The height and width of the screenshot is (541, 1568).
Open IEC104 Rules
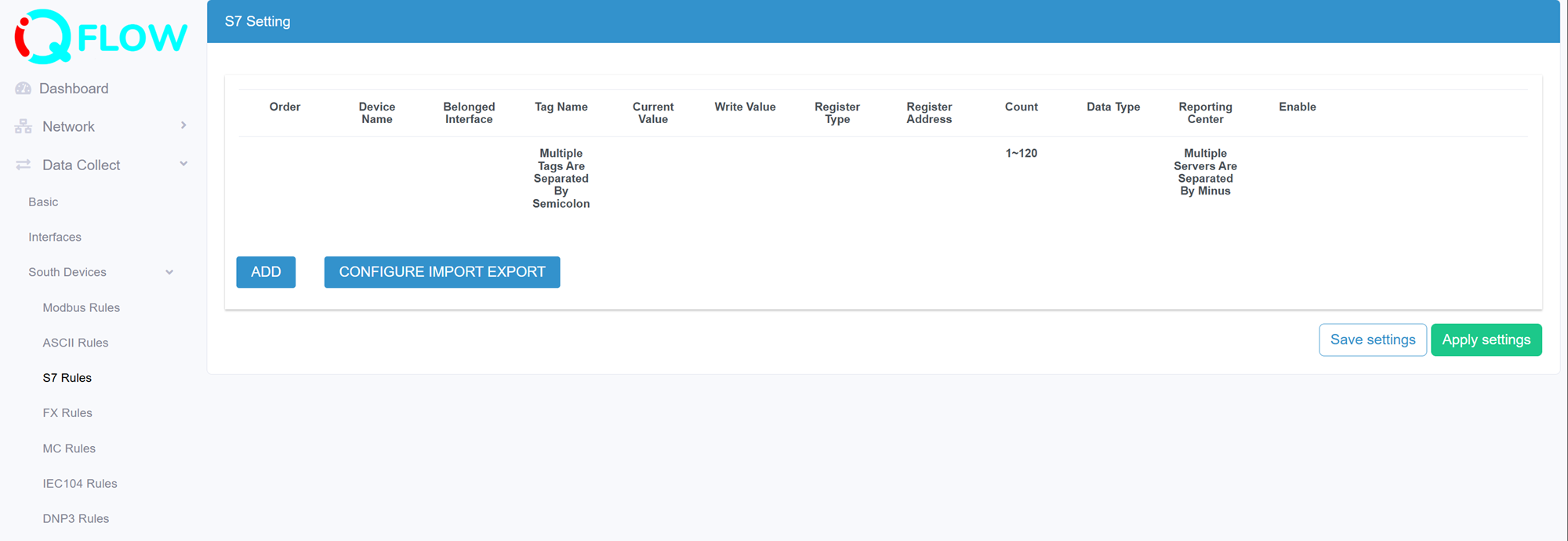pos(80,484)
